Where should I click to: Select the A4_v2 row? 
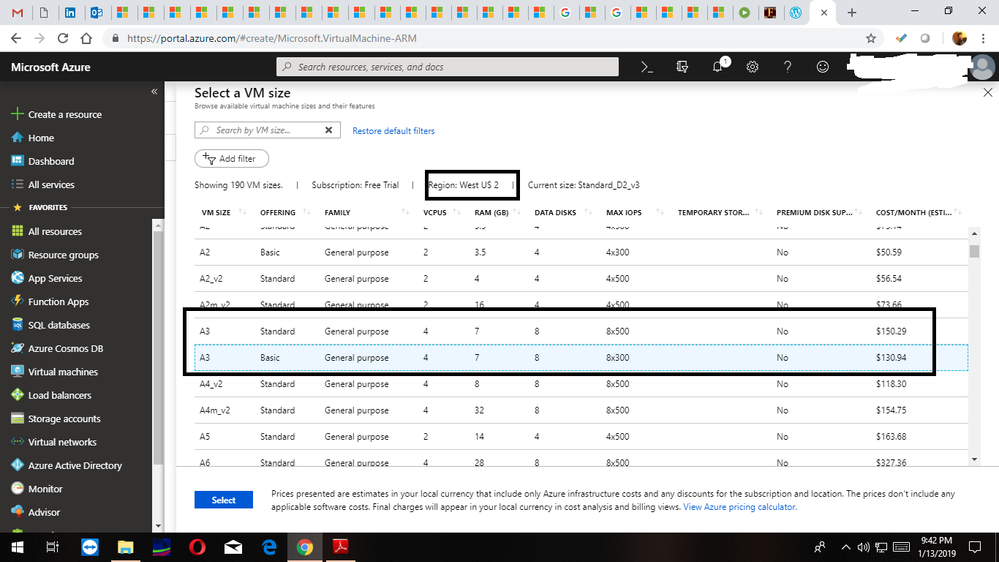[x=581, y=384]
